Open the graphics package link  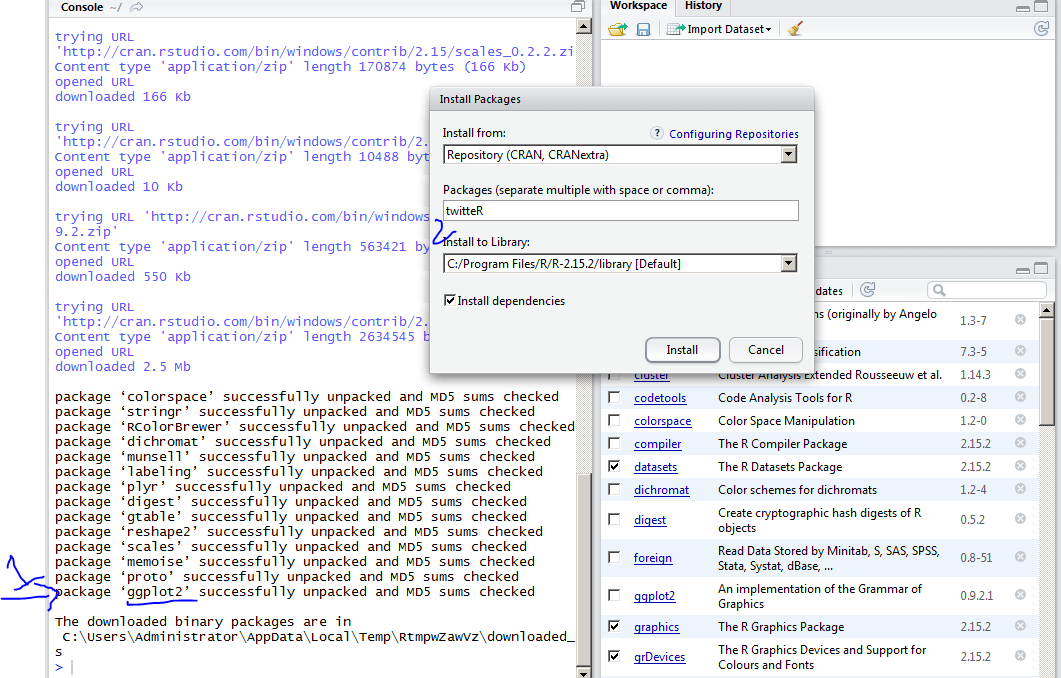click(x=656, y=627)
